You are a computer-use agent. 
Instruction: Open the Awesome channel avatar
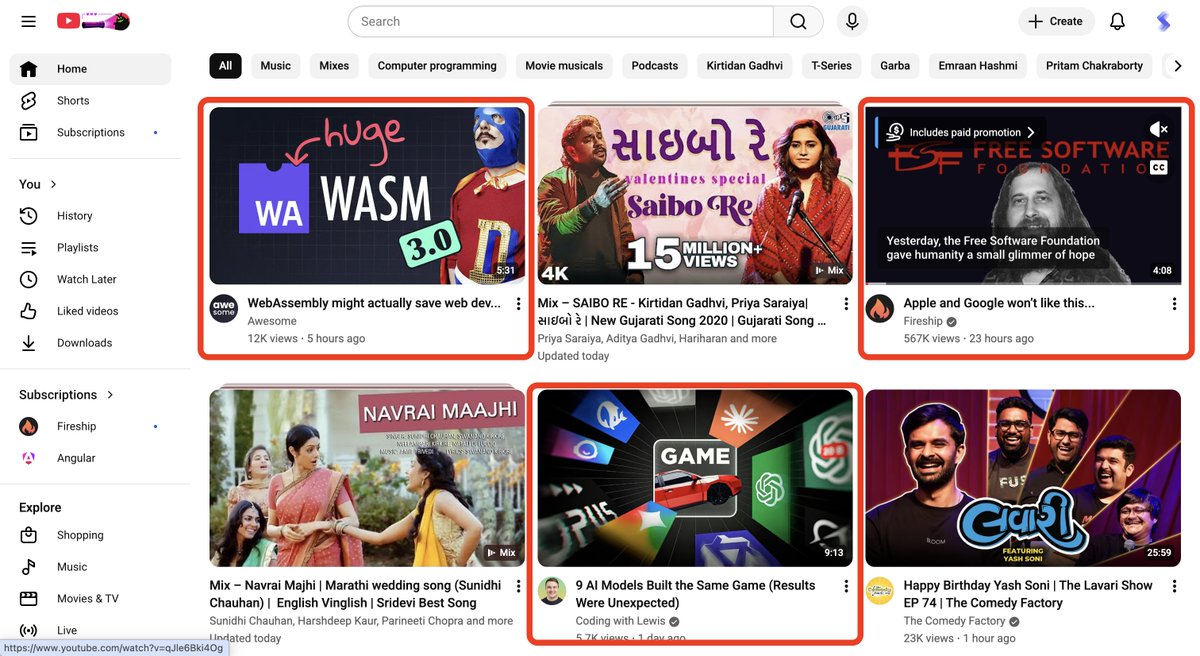tap(224, 308)
